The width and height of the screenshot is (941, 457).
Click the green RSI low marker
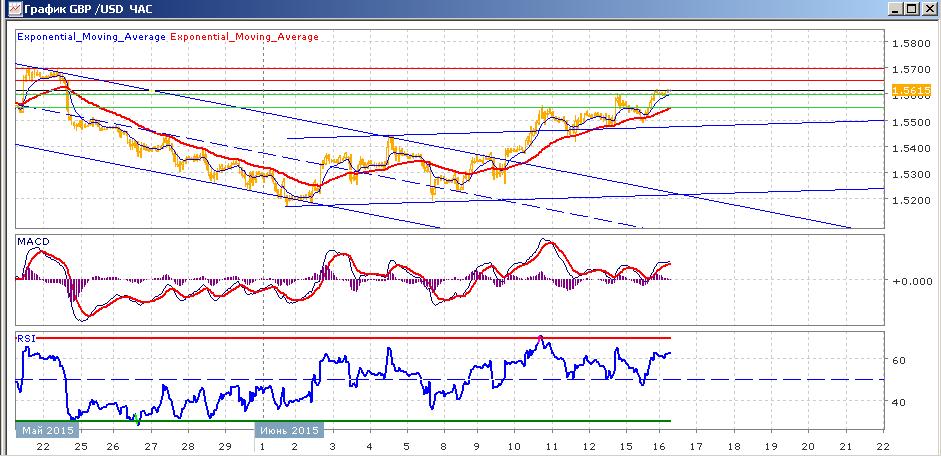137,417
